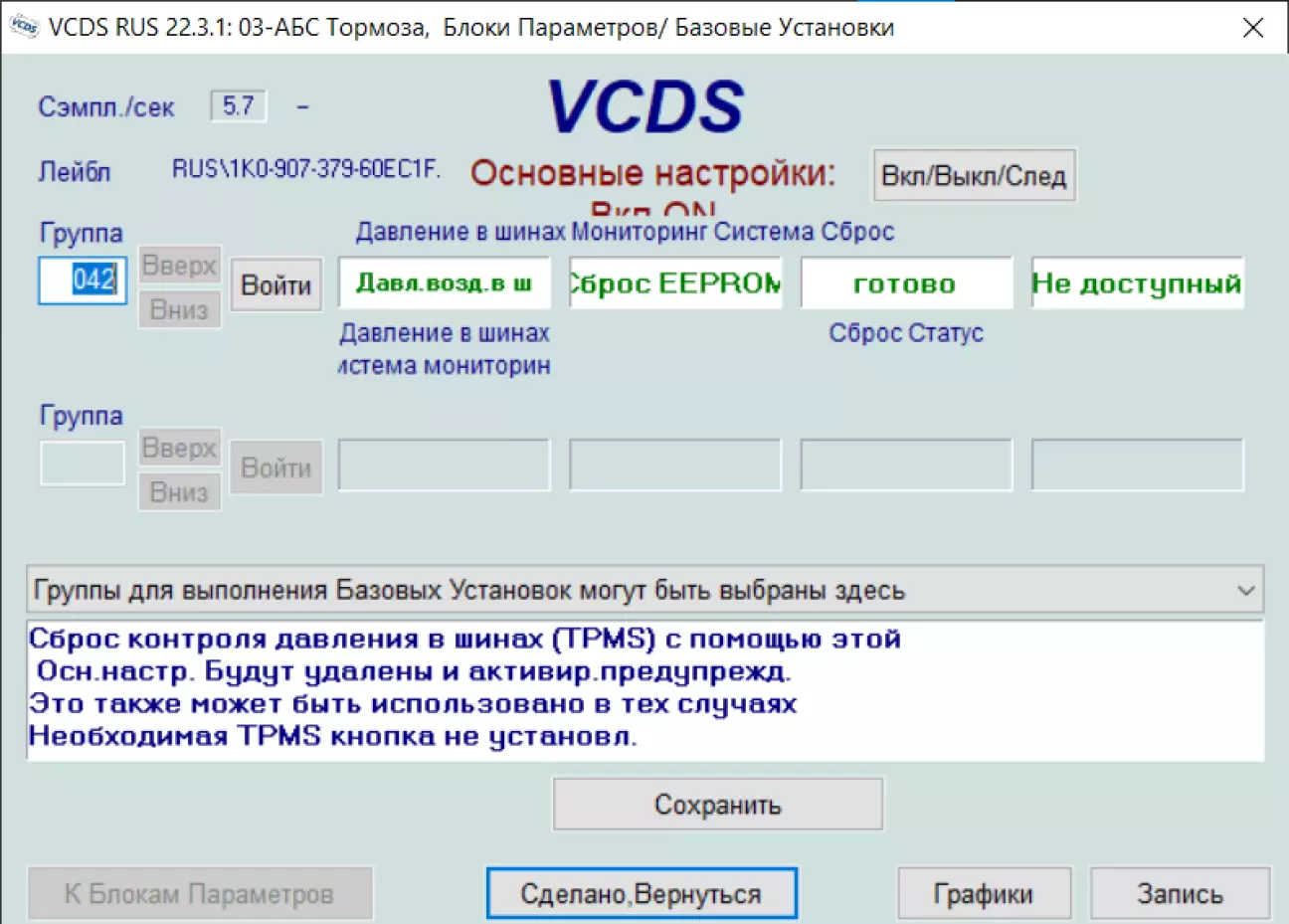Click Вверх stepper for the first group

coord(179,266)
